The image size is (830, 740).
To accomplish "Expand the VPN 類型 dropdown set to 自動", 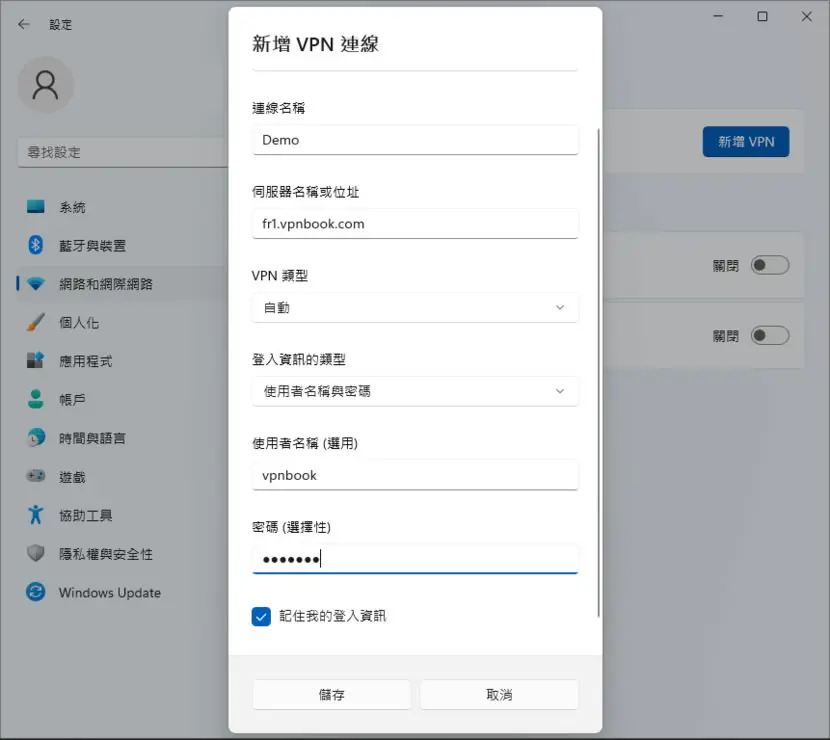I will pos(415,308).
